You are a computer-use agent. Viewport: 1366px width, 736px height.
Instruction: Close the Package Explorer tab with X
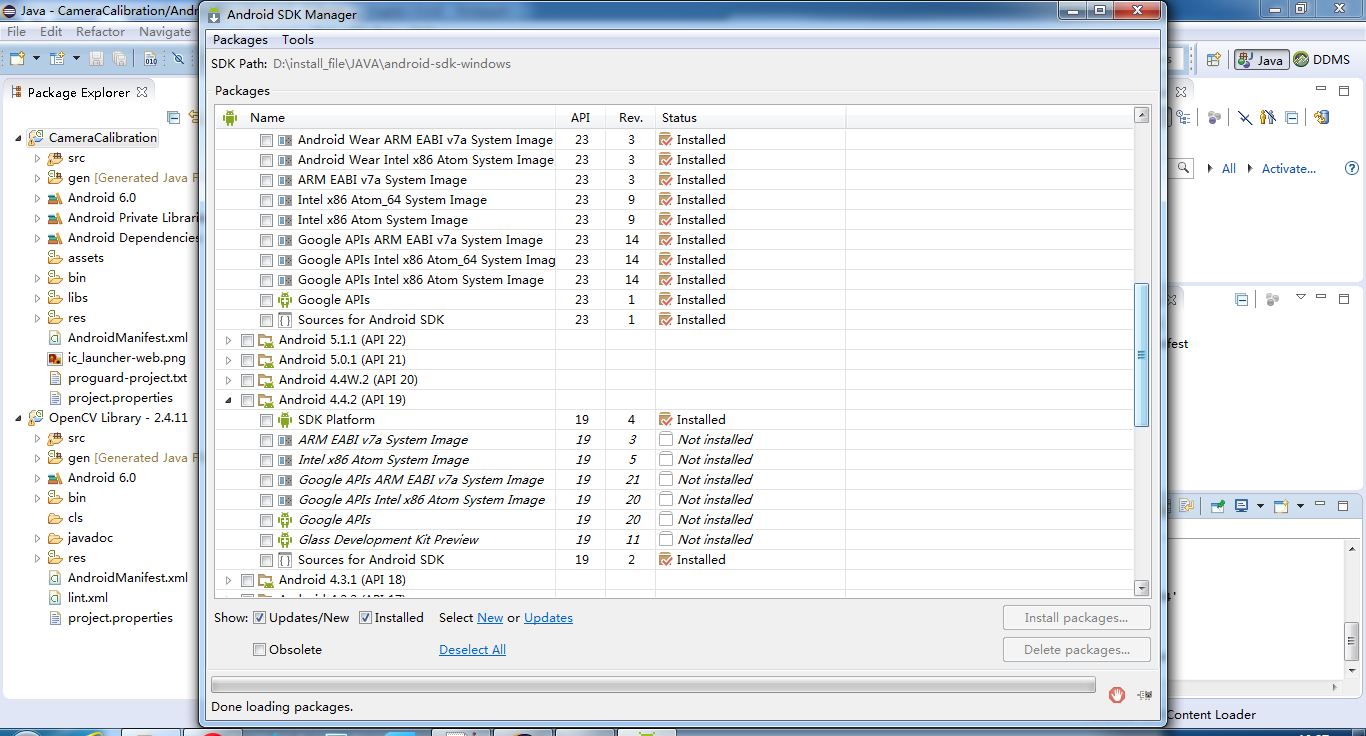click(x=142, y=92)
